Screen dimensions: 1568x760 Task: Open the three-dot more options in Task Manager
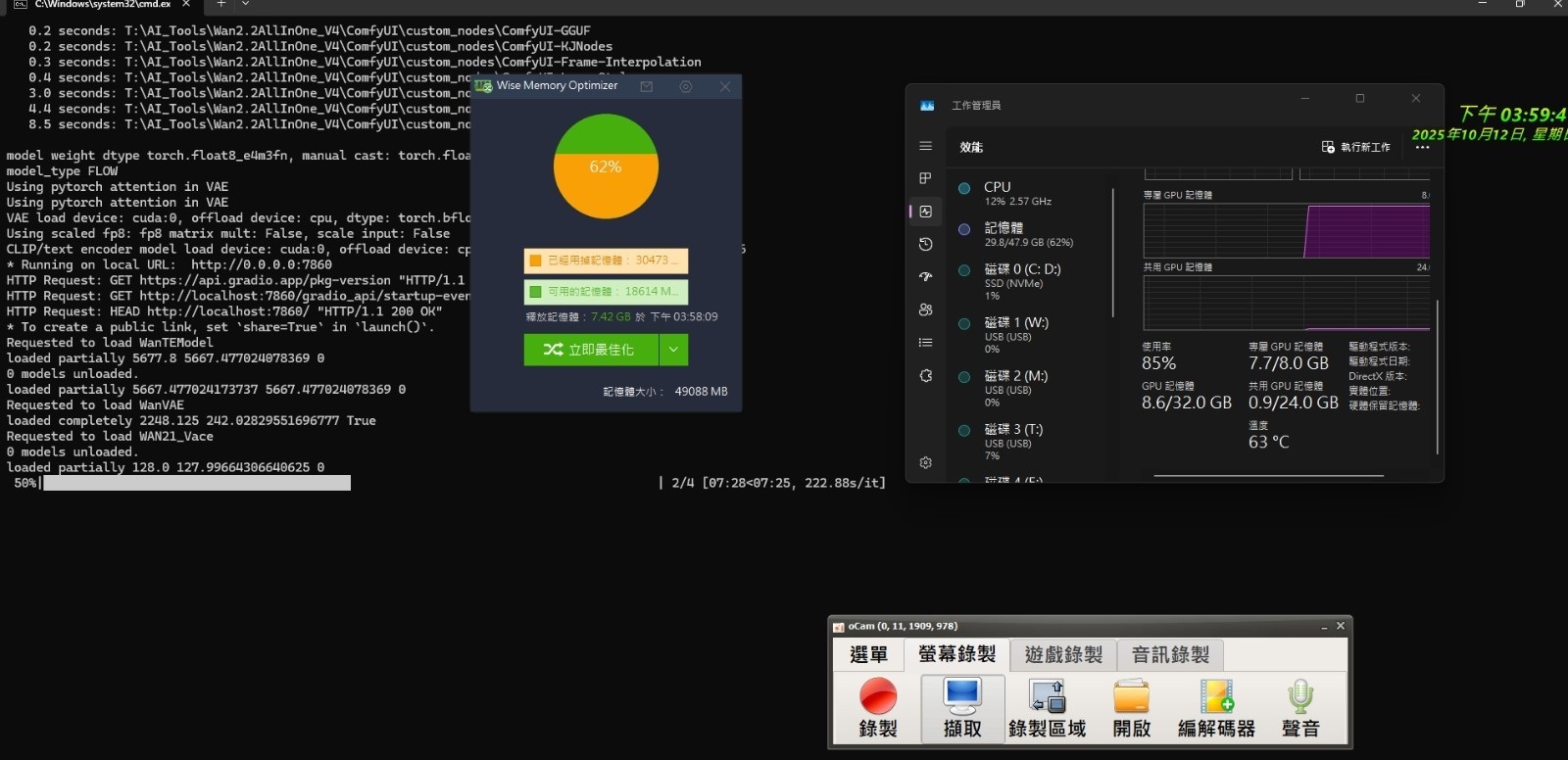point(1422,147)
